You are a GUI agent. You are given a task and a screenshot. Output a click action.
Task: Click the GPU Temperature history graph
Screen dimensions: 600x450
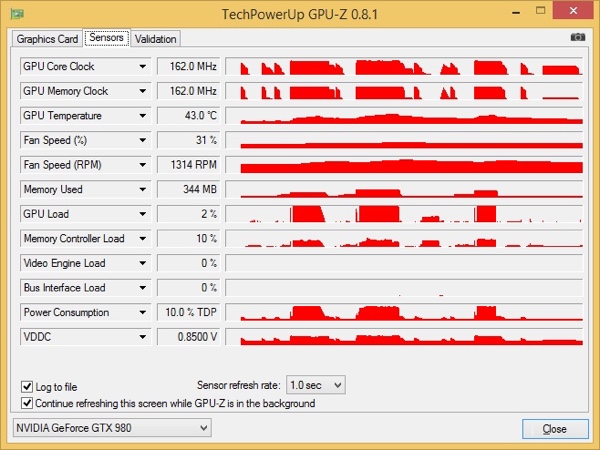[x=404, y=116]
